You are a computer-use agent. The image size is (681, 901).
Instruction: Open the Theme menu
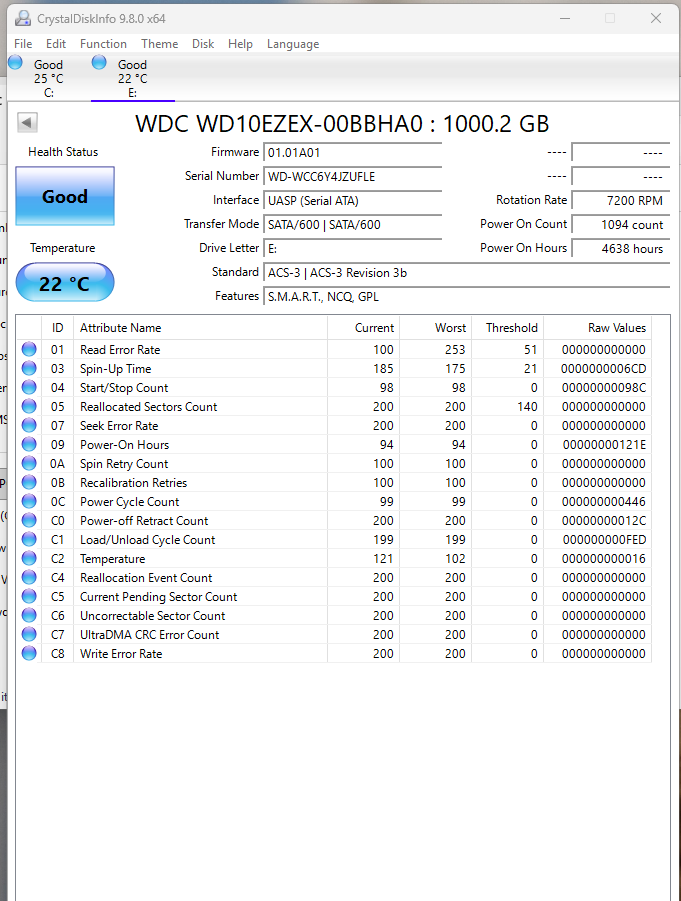160,44
